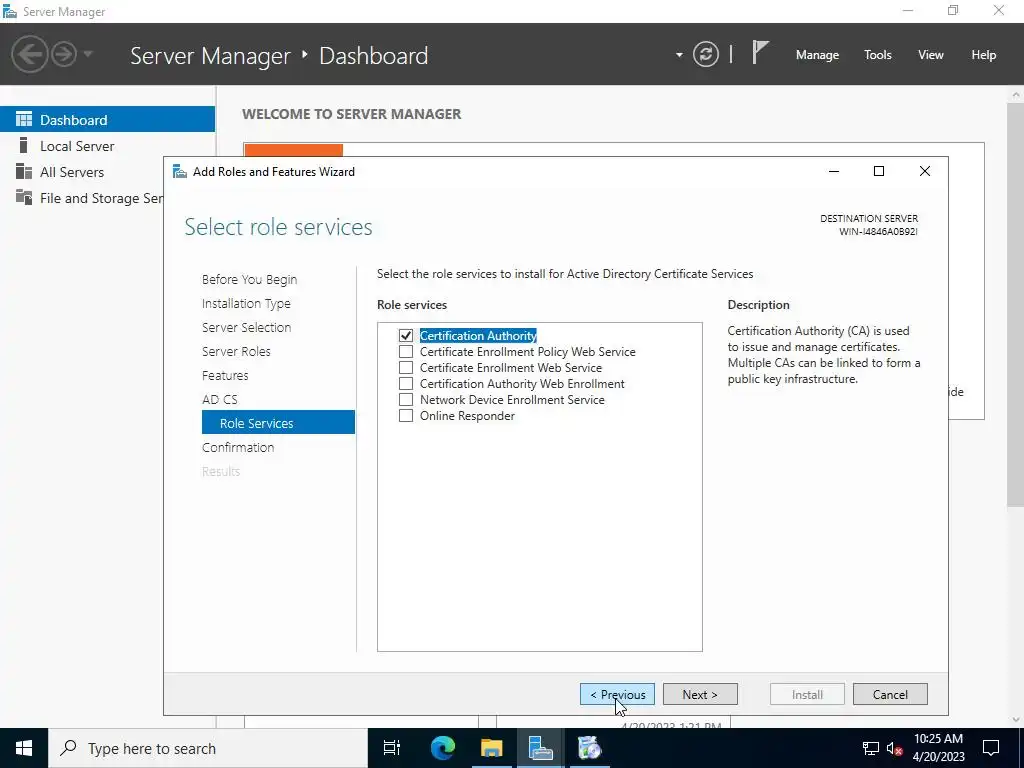This screenshot has width=1024, height=768.
Task: Click the wizard title bar icon
Action: coord(180,171)
